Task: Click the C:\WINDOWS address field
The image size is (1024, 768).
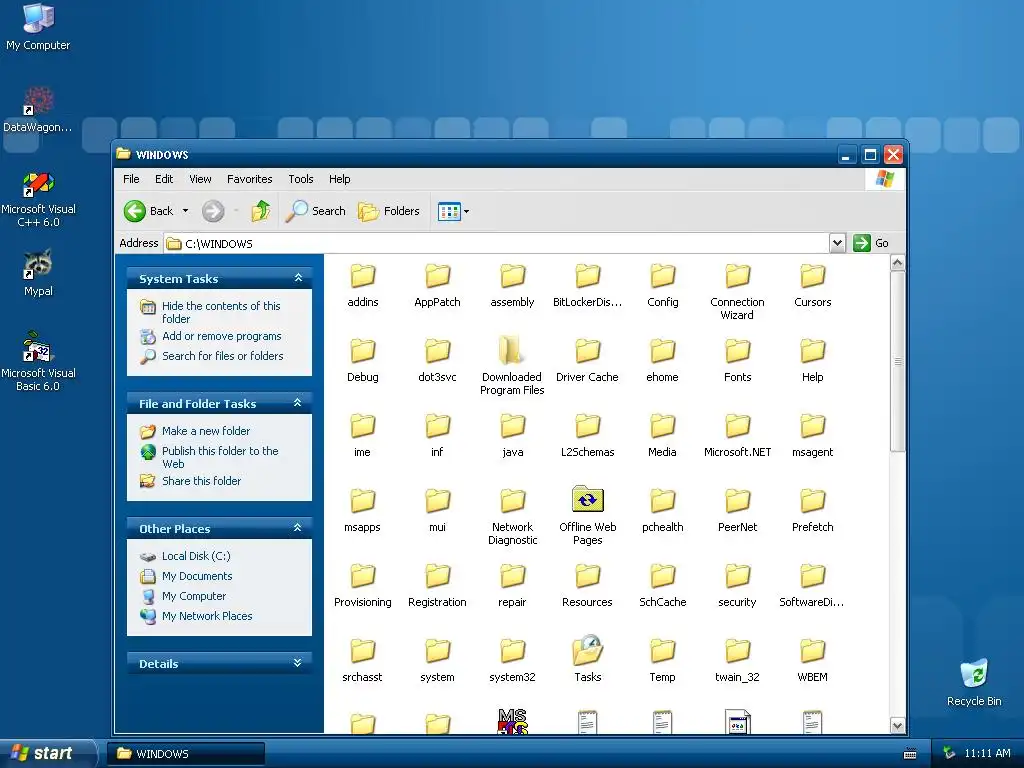Action: tap(496, 244)
